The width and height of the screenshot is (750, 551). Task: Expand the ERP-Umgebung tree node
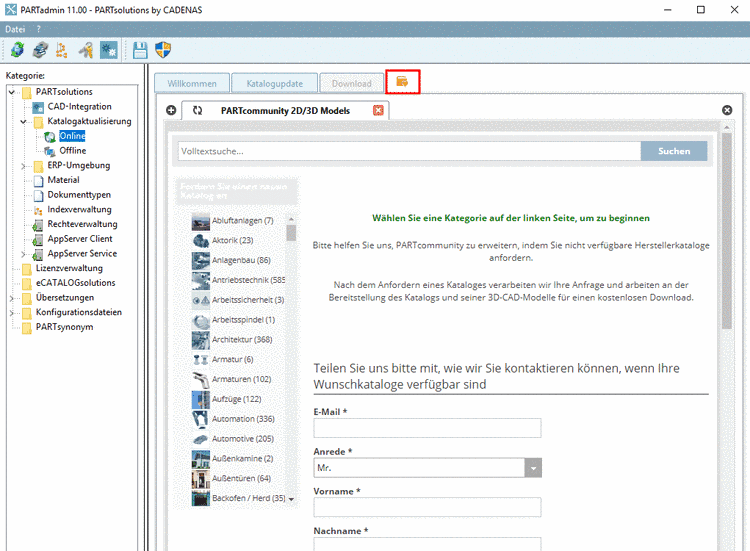(23, 166)
